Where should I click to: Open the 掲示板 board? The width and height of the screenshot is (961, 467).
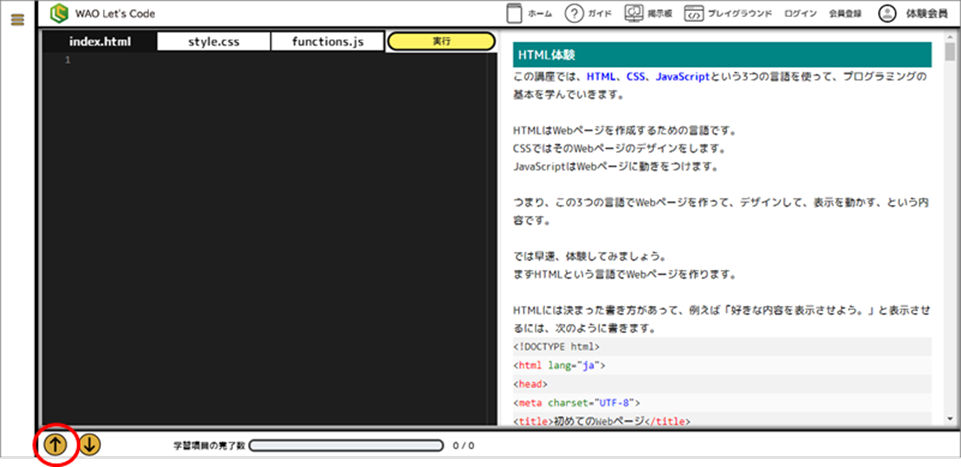coord(648,13)
